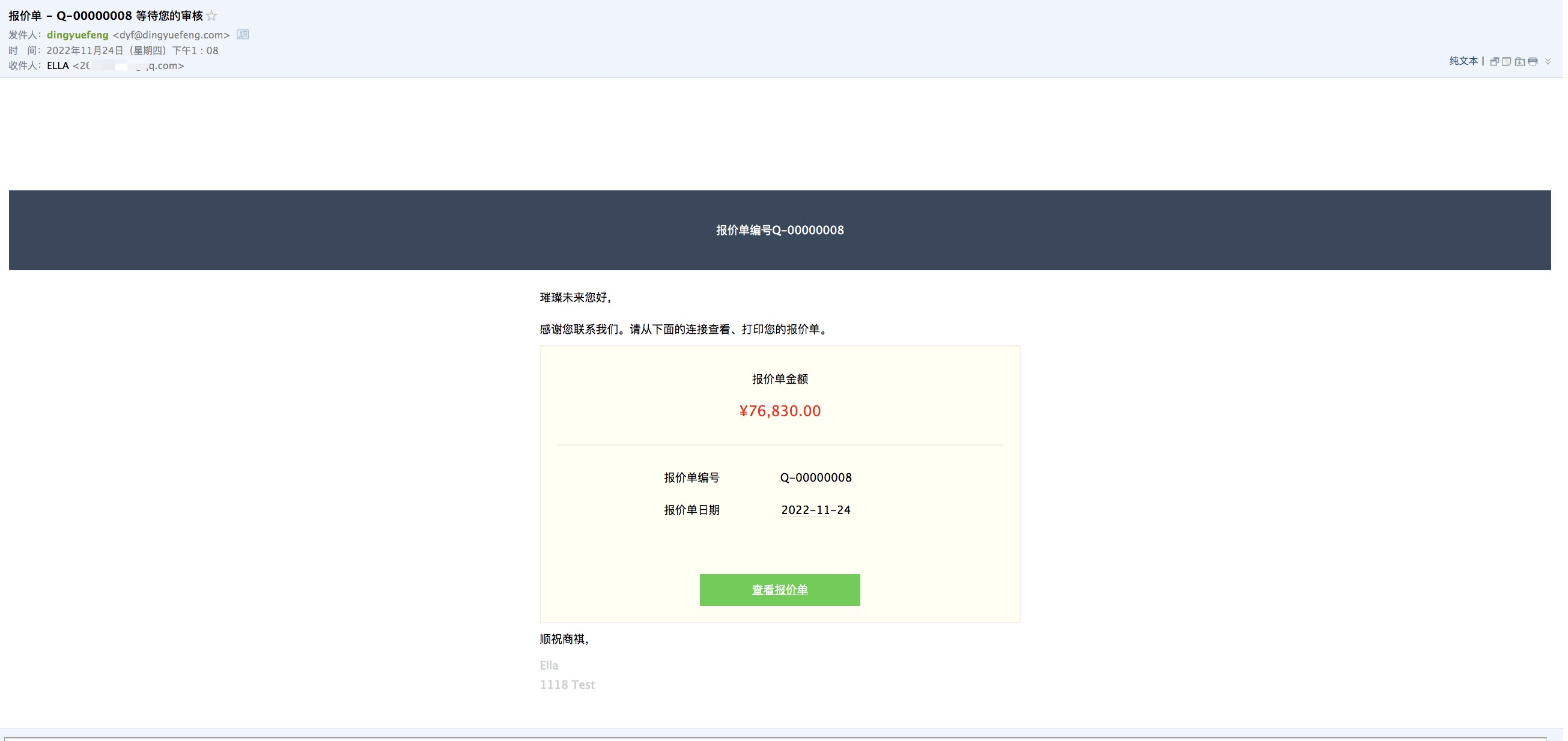Star the quotation email subject
1568x741 pixels.
tap(212, 16)
